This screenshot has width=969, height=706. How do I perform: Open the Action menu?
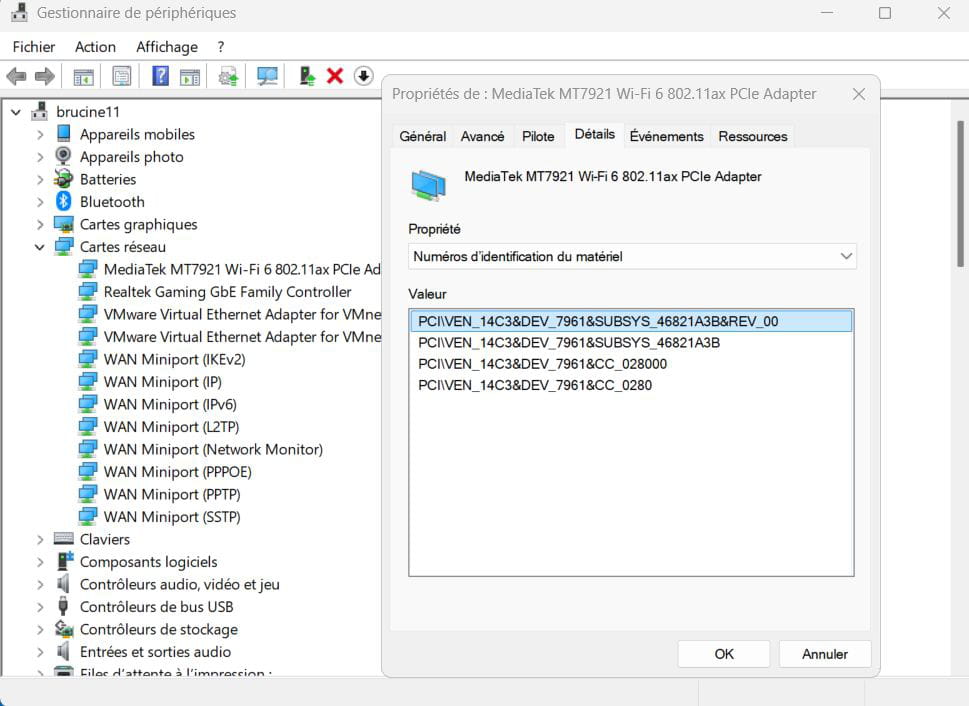coord(95,47)
